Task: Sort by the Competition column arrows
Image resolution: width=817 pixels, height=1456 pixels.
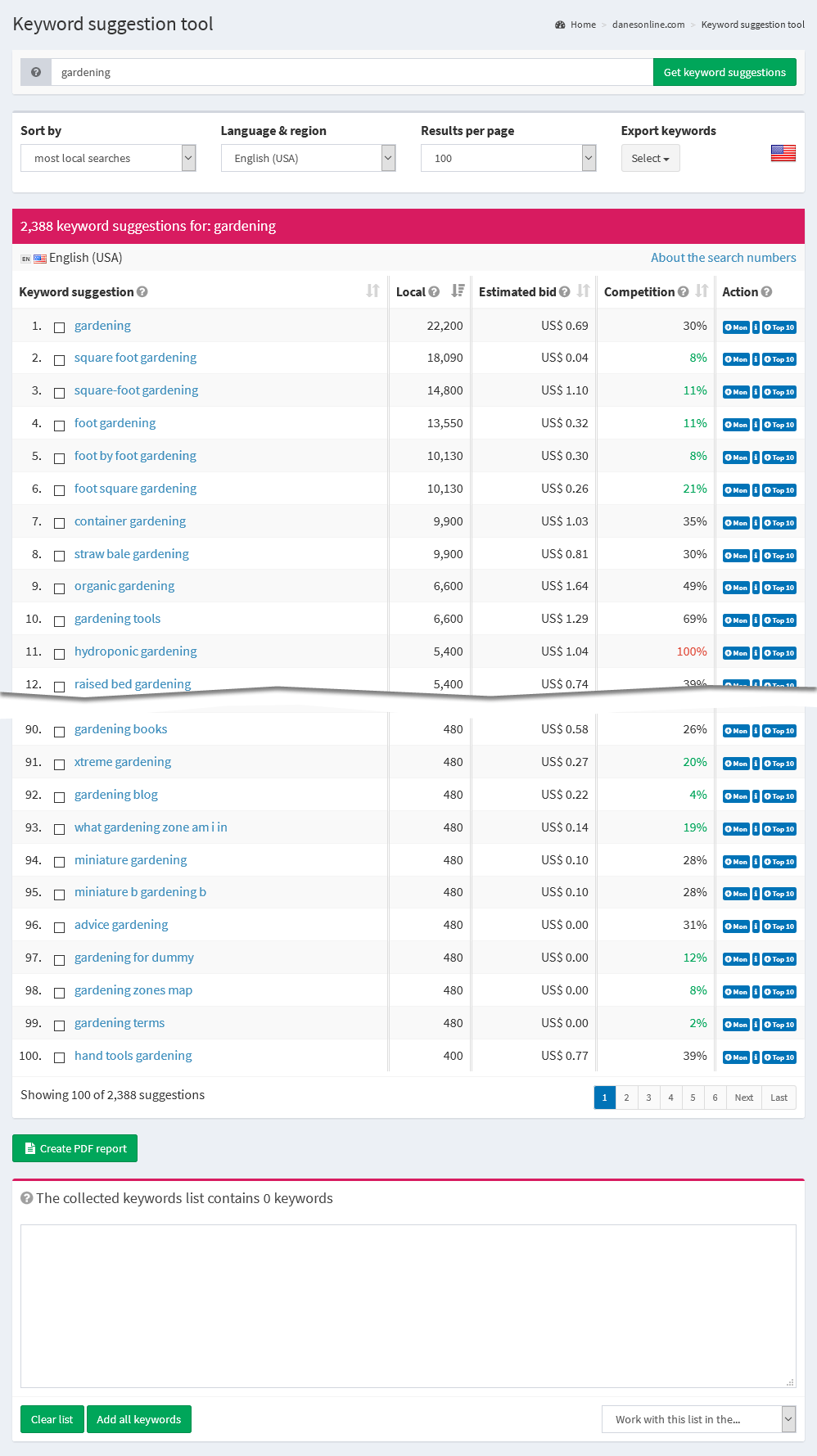Action: tap(702, 291)
